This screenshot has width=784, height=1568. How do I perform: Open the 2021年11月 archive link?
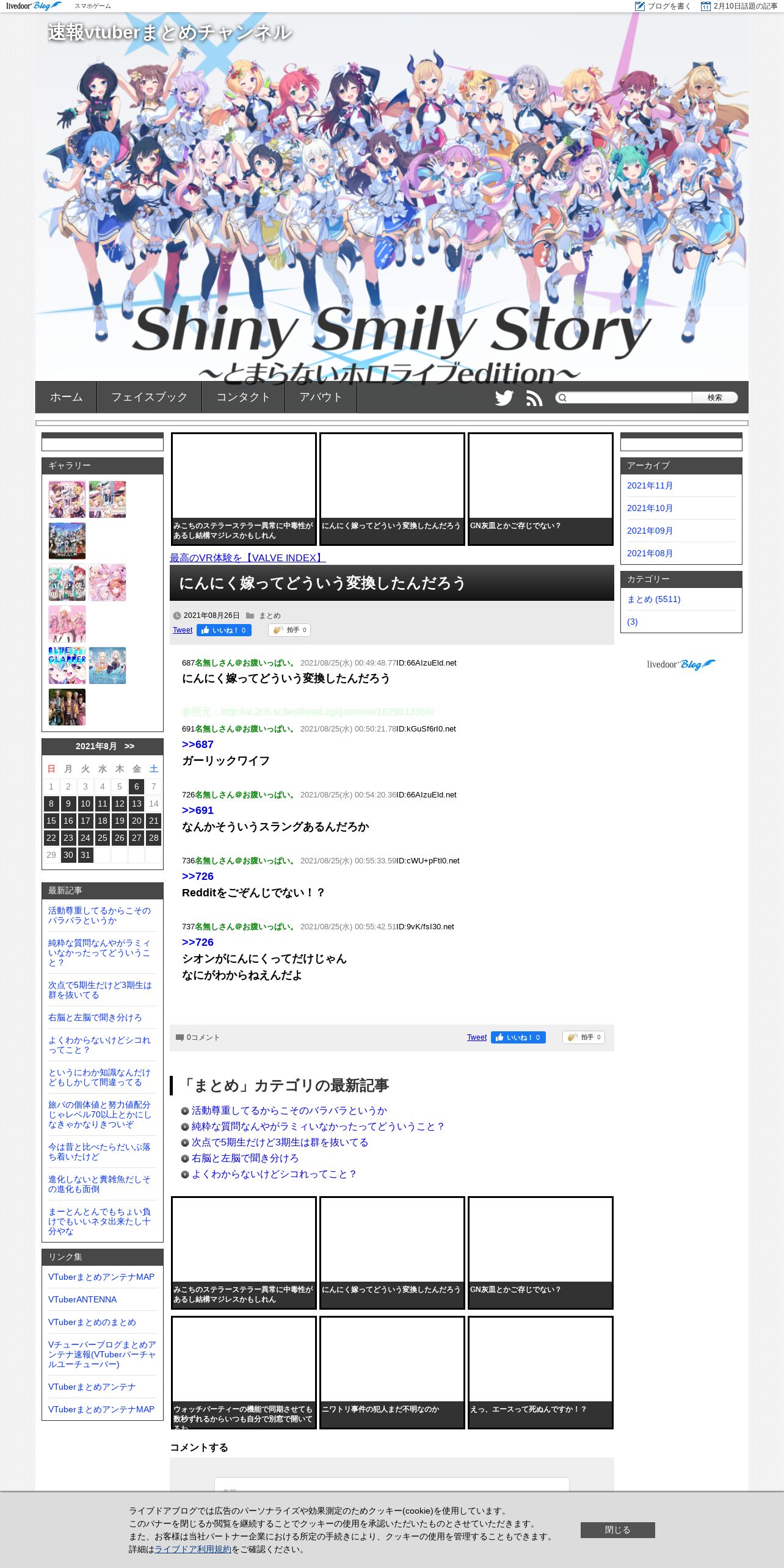tap(650, 485)
